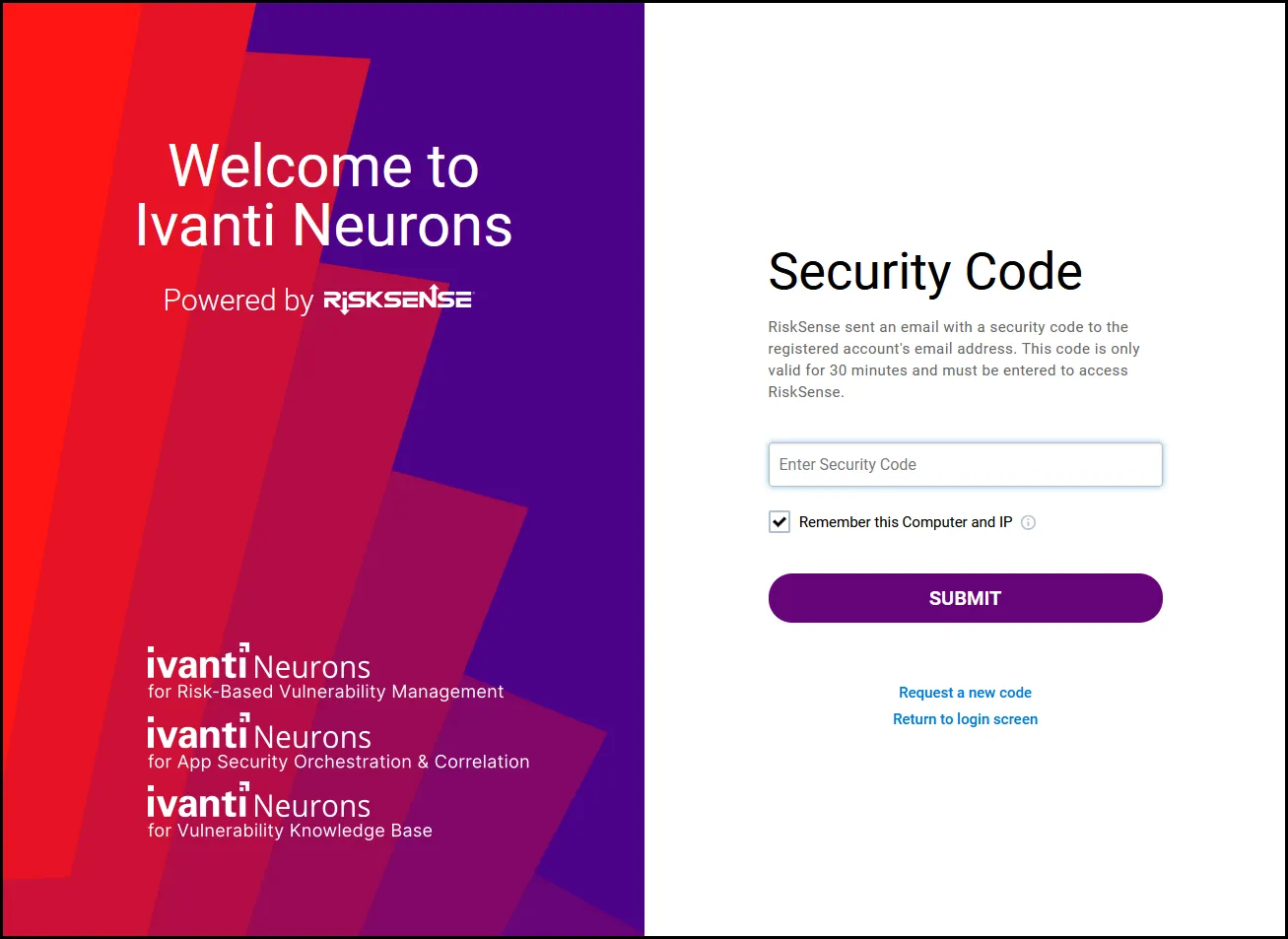Click 'for App Security Orchestration & Correlation' tagline
This screenshot has width=1288, height=939.
click(x=338, y=762)
